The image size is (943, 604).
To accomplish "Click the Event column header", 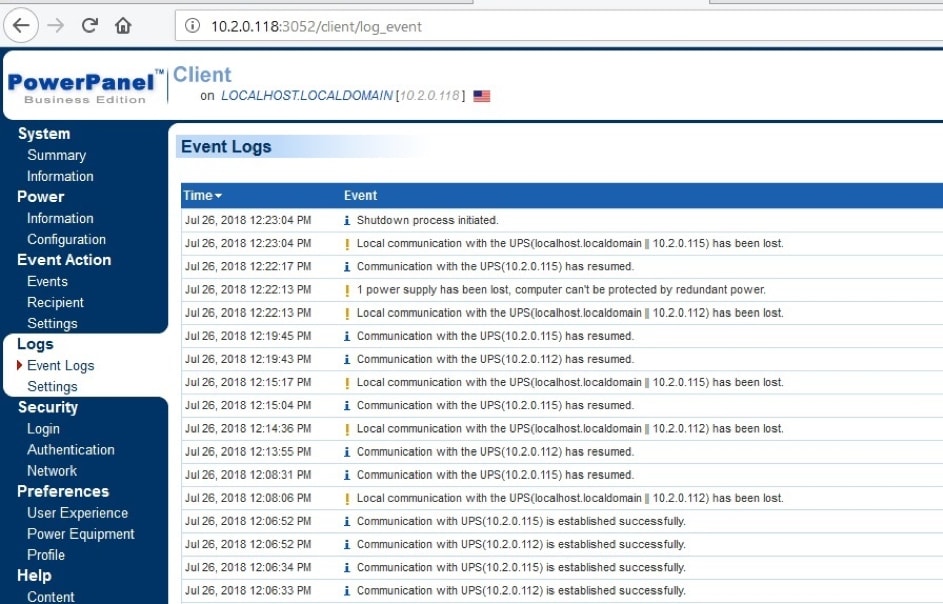I will coord(360,196).
